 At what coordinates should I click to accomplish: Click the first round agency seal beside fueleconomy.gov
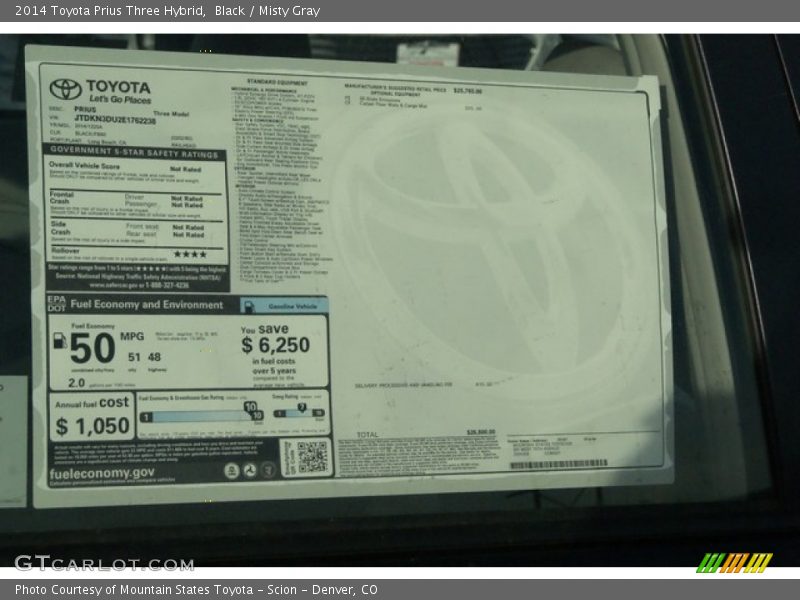point(232,471)
